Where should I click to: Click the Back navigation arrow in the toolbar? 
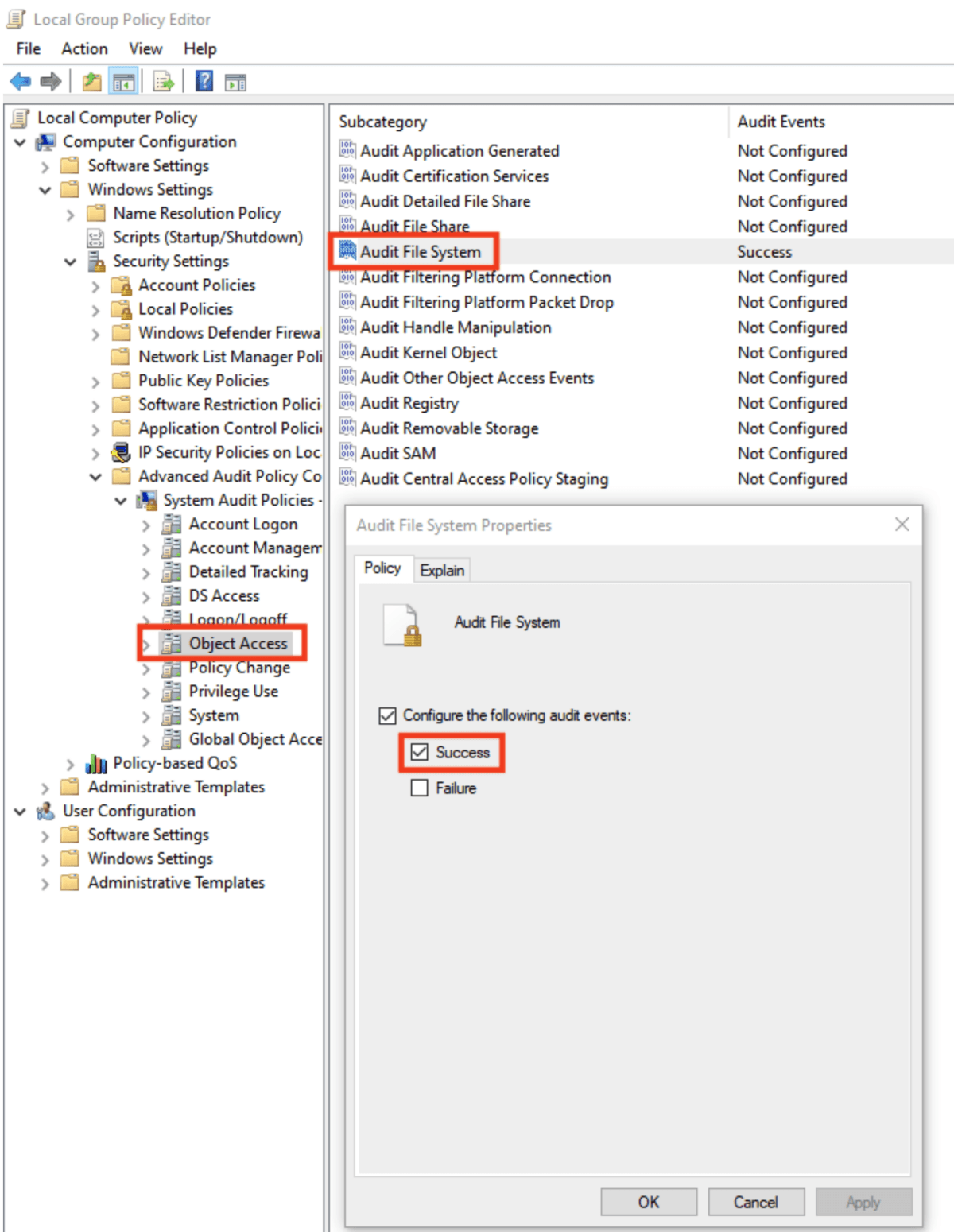click(20, 79)
